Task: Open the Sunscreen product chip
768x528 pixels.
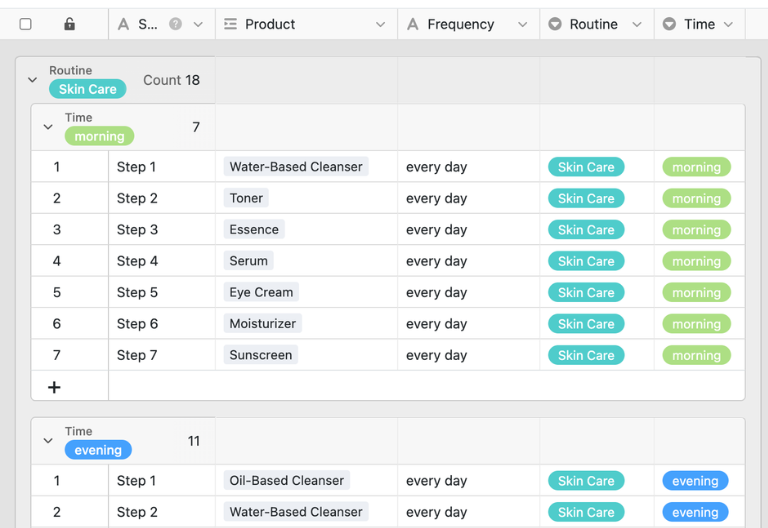Action: [x=261, y=355]
